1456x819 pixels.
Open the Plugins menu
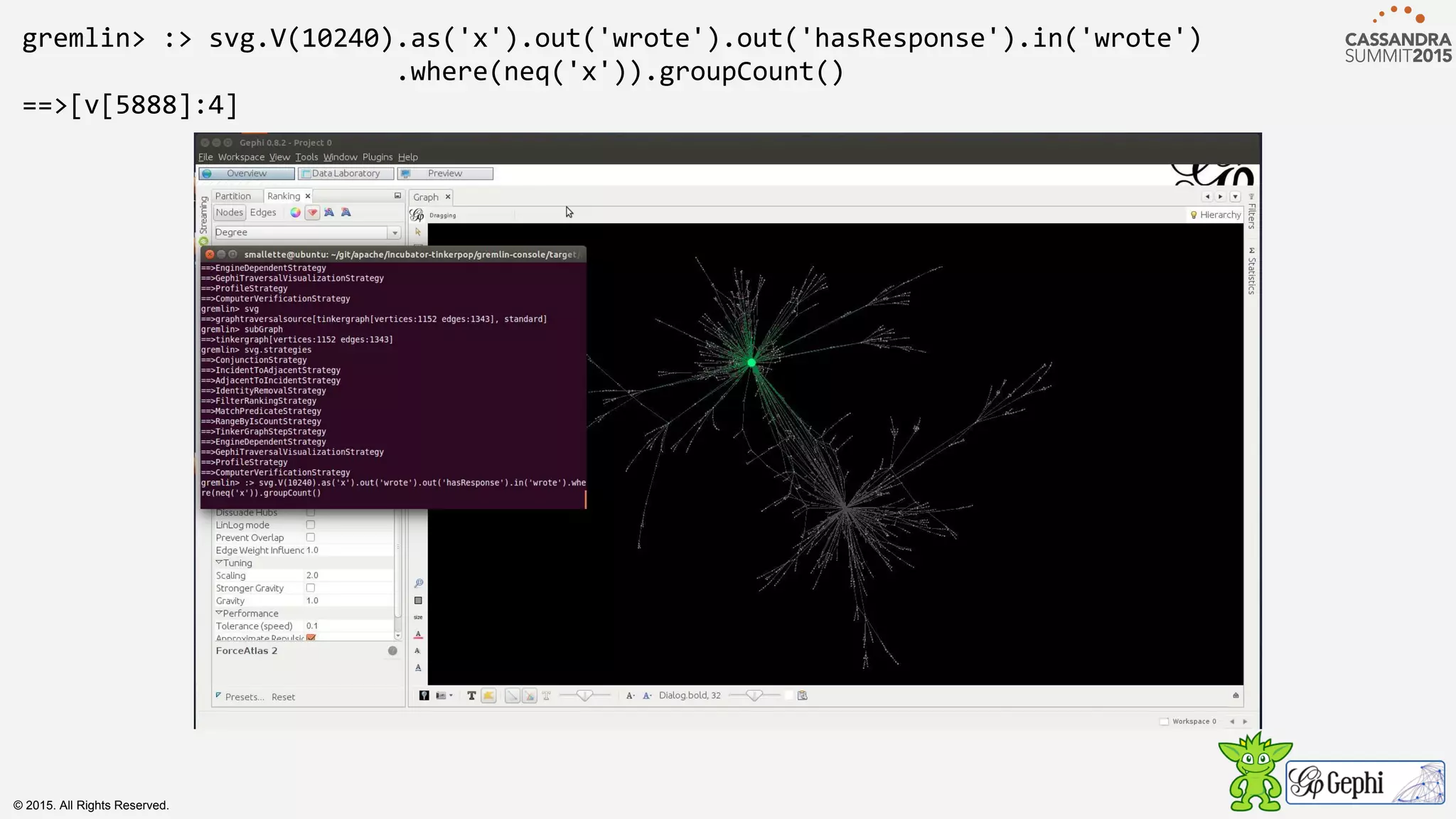378,157
